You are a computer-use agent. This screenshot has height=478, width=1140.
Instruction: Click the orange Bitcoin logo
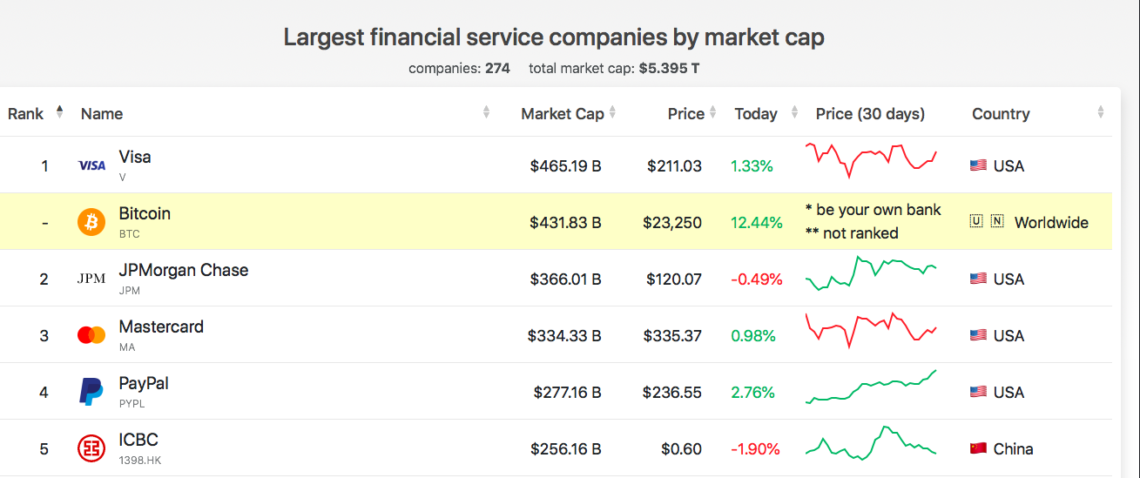pyautogui.click(x=91, y=222)
